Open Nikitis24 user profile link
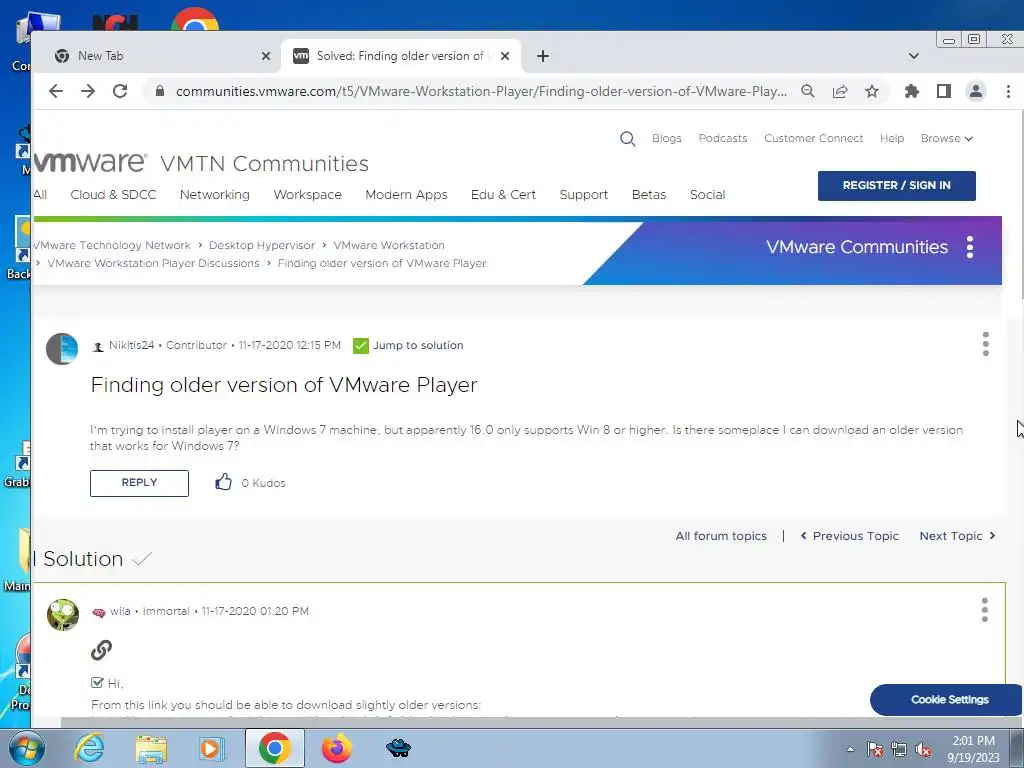This screenshot has width=1024, height=768. pyautogui.click(x=131, y=345)
